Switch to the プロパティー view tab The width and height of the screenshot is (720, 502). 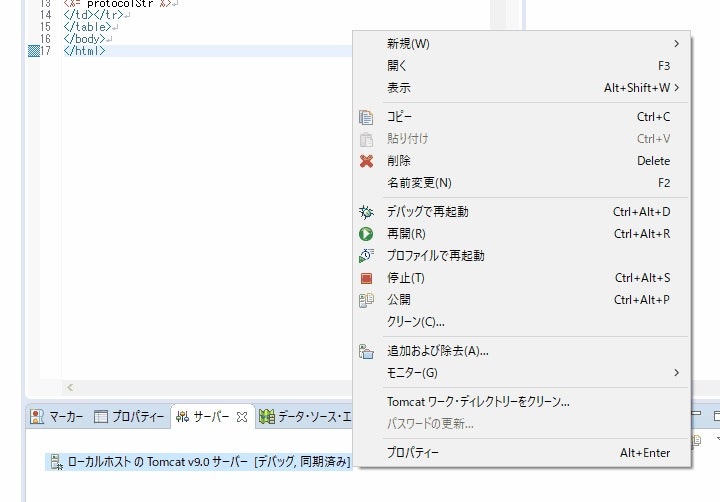[129, 417]
